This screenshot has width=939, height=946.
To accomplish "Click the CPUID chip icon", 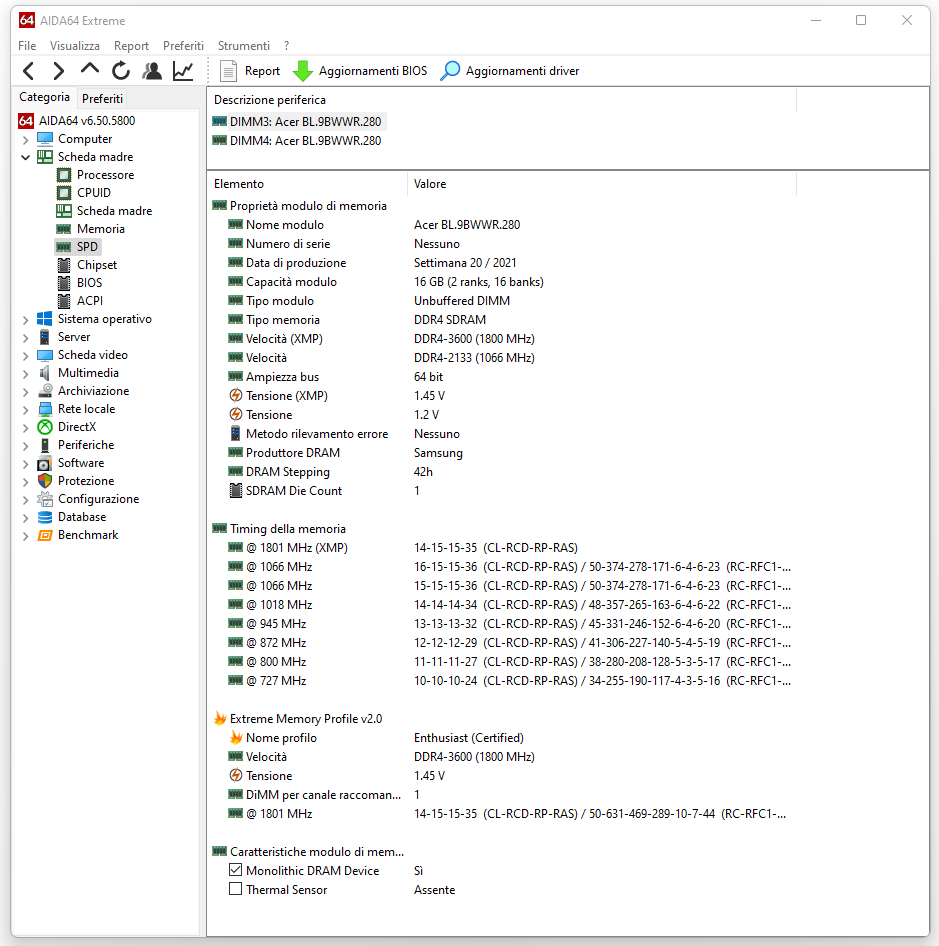I will point(64,193).
